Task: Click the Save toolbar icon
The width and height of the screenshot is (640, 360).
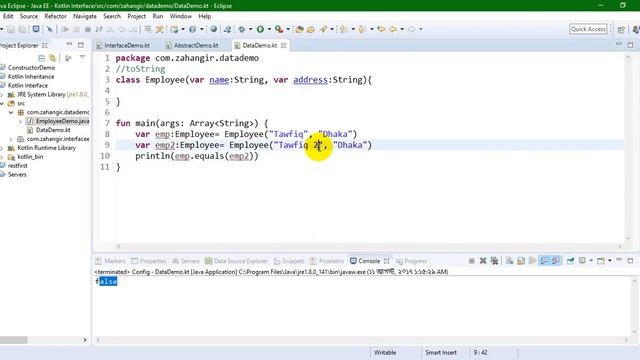Action: pos(11,29)
